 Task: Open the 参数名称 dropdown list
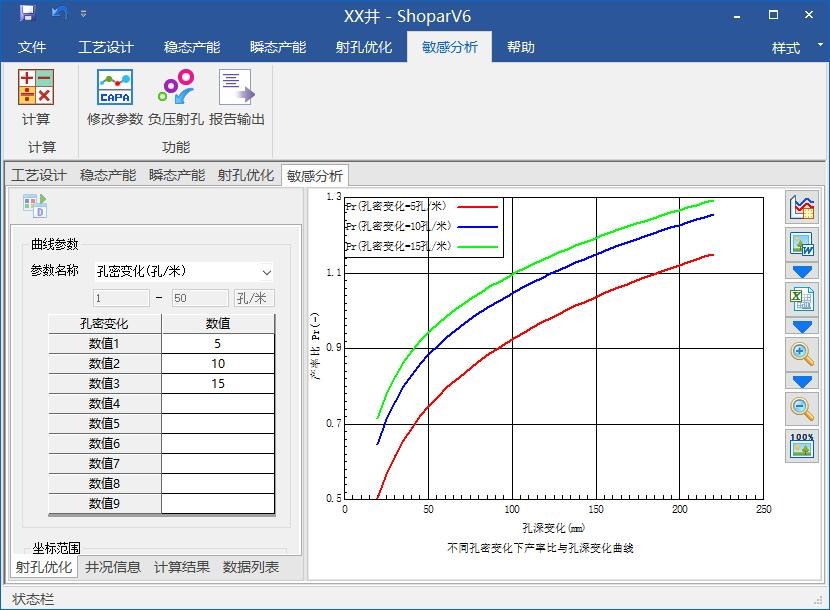[x=266, y=271]
